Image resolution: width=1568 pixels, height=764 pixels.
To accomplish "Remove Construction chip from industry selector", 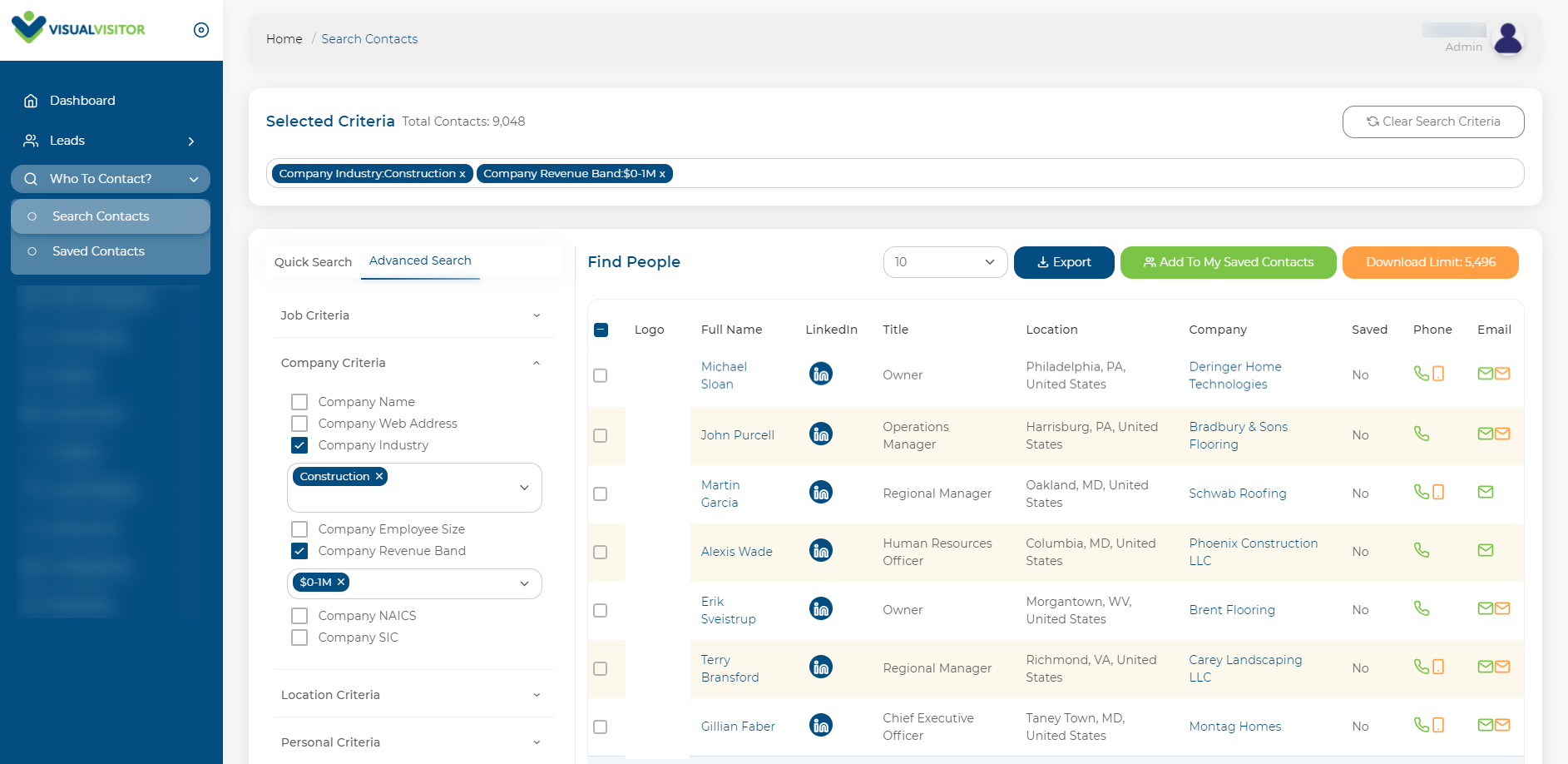I will (379, 476).
